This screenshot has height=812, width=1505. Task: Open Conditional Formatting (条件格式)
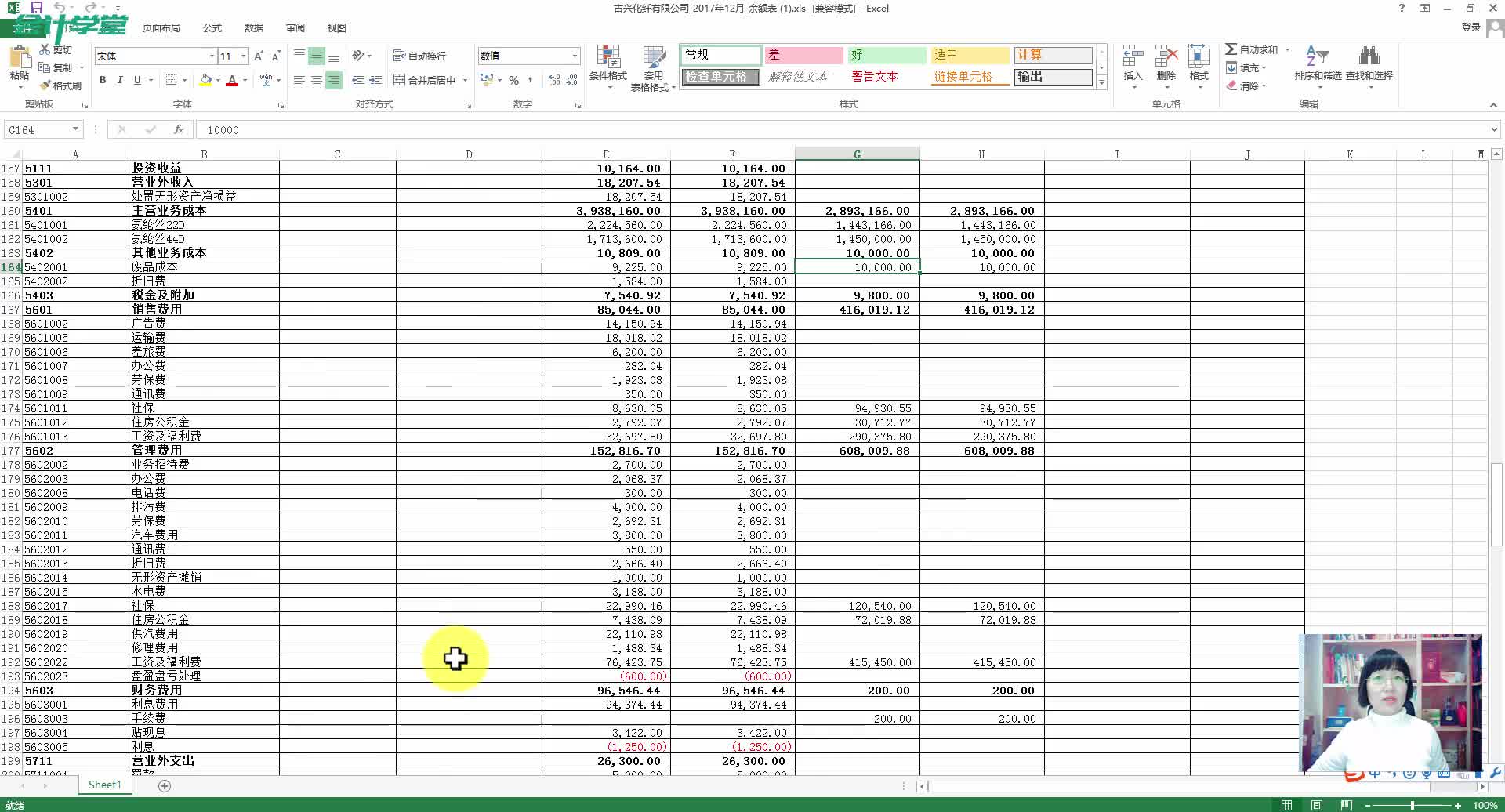pyautogui.click(x=608, y=66)
